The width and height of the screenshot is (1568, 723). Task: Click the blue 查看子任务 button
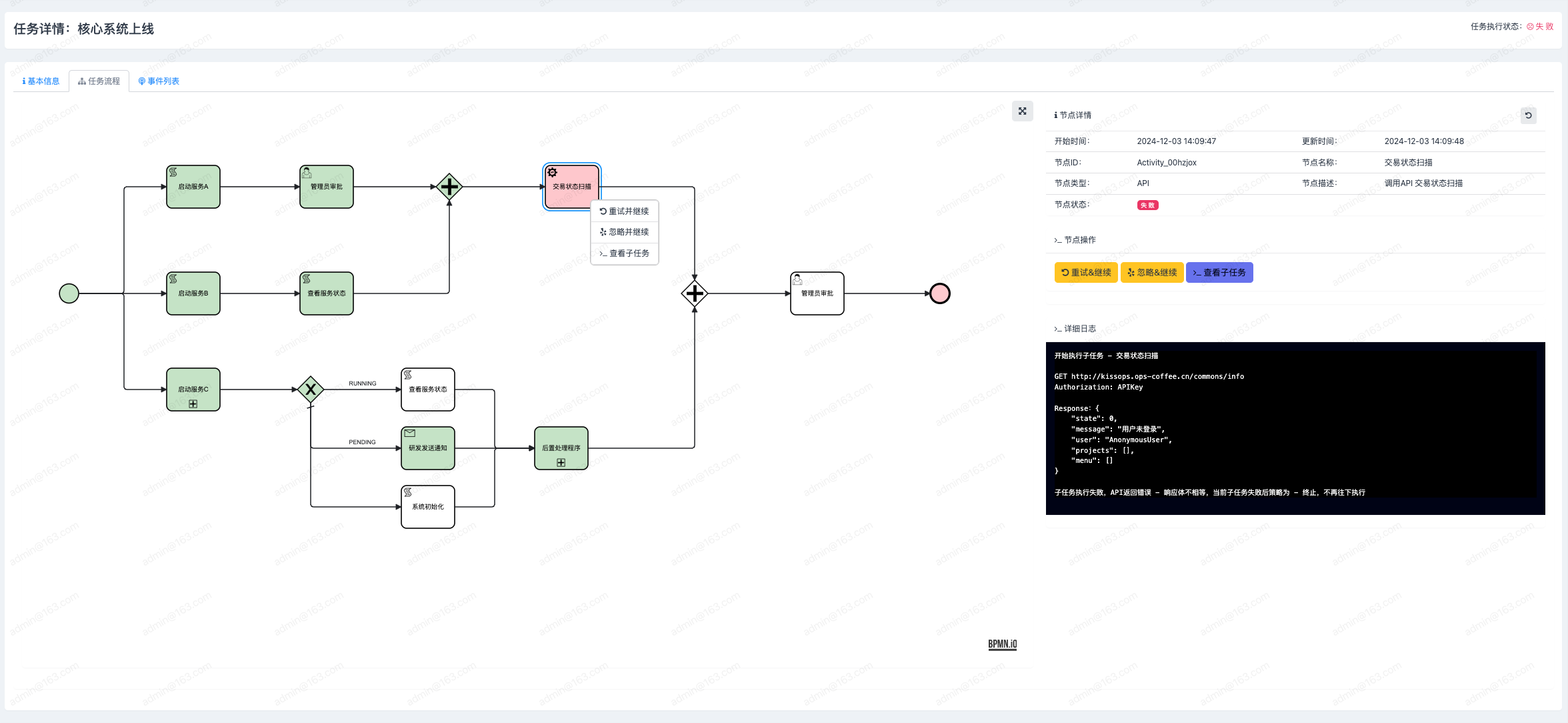point(1219,273)
